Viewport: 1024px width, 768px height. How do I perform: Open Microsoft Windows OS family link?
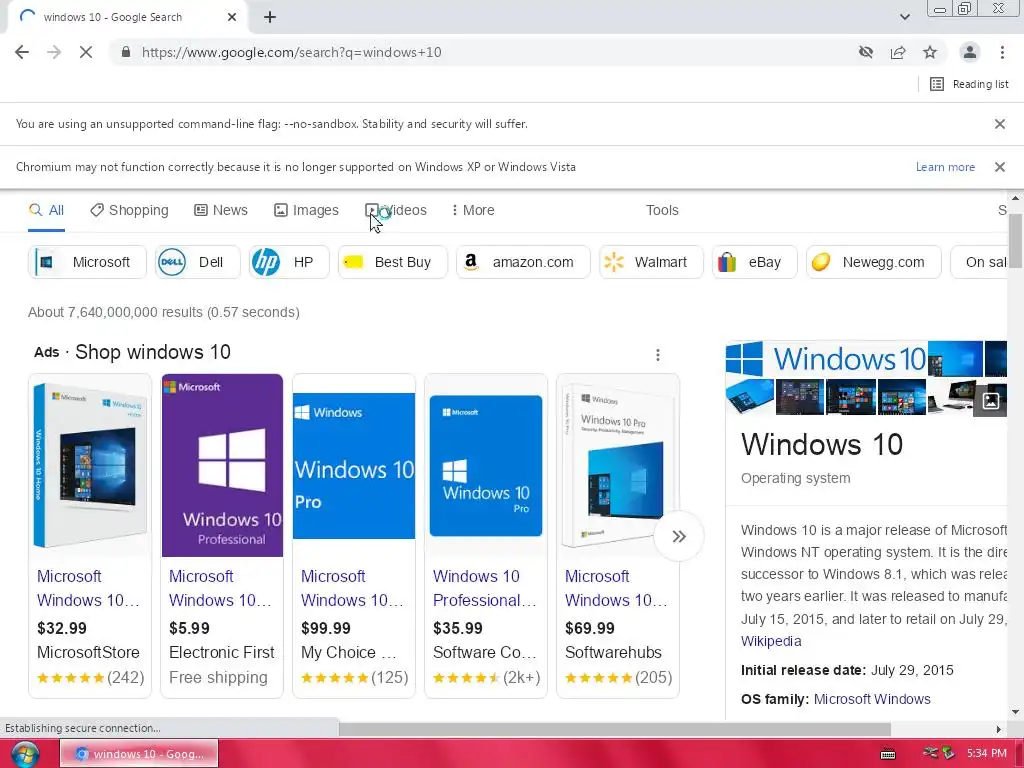(872, 699)
